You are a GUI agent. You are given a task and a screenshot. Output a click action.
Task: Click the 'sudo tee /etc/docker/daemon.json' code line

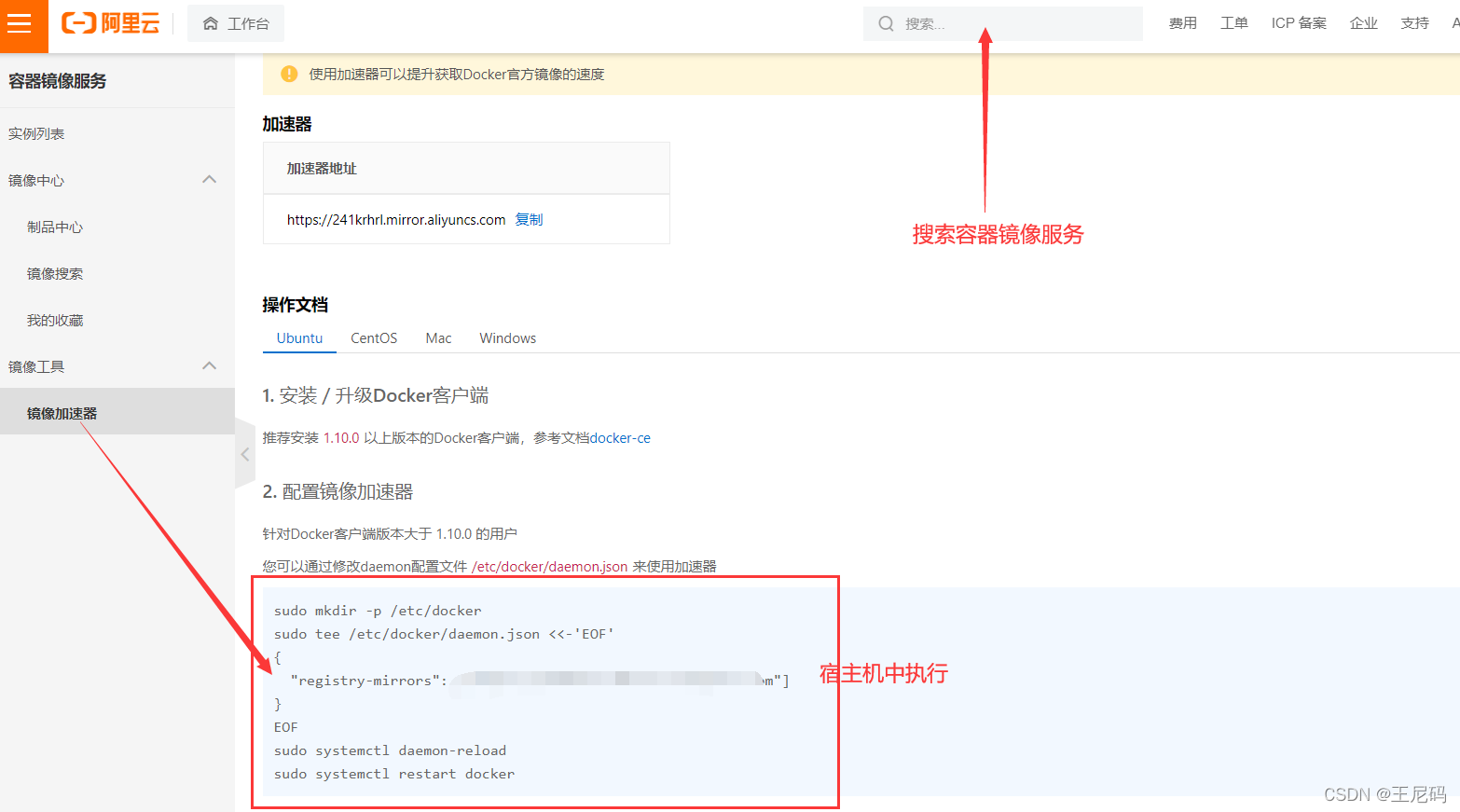coord(444,634)
